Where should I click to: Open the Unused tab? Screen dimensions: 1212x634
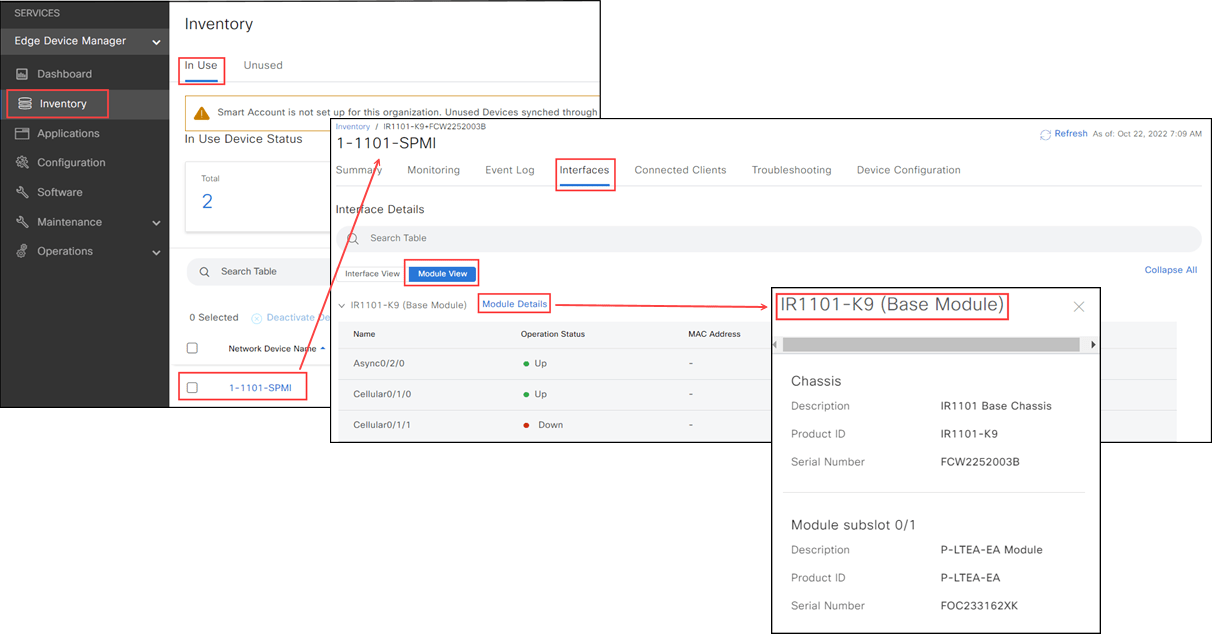click(263, 66)
